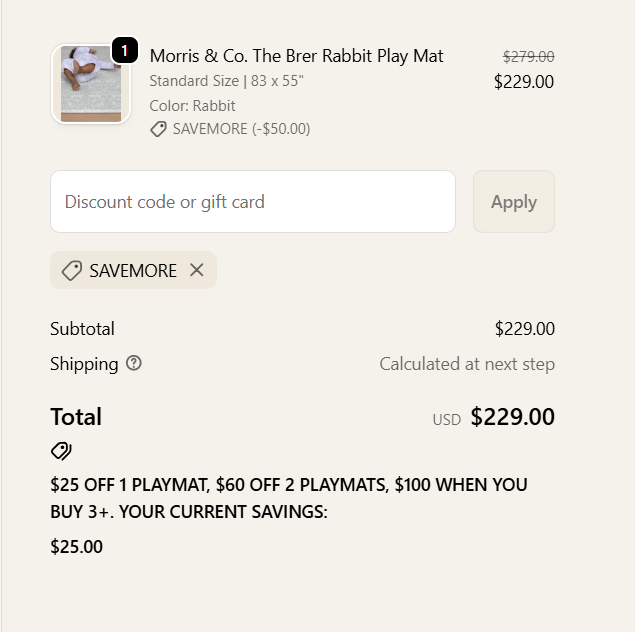Click the tag icon beside SAVEMORE (-$50.00)
This screenshot has height=632, width=635.
pos(158,129)
